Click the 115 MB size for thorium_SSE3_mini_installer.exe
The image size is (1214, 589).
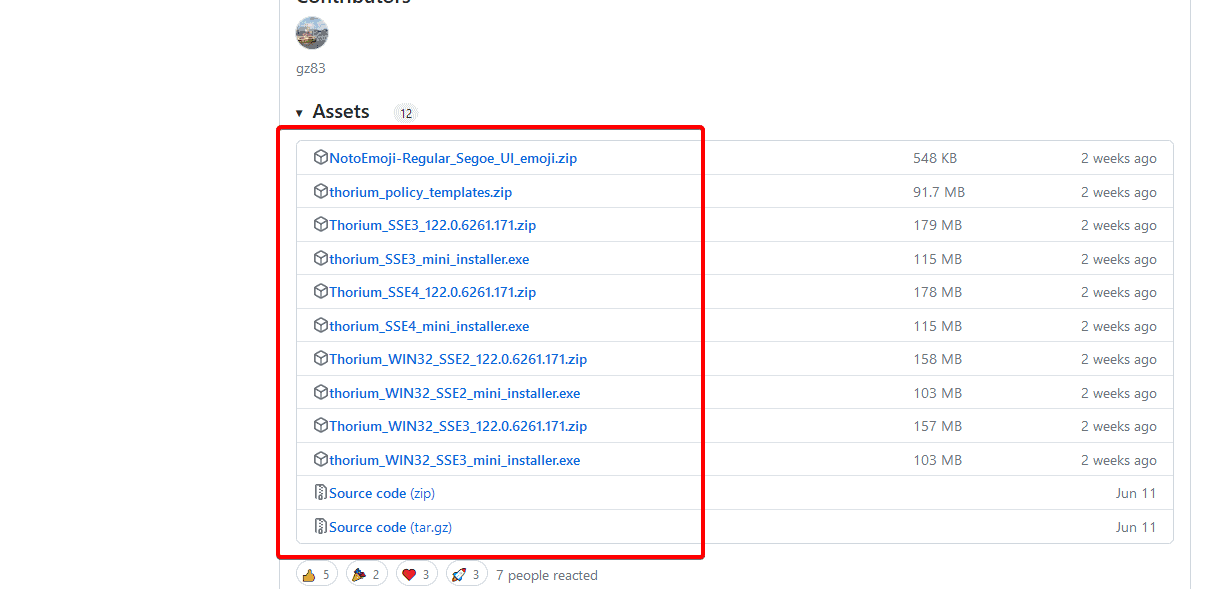coord(937,259)
